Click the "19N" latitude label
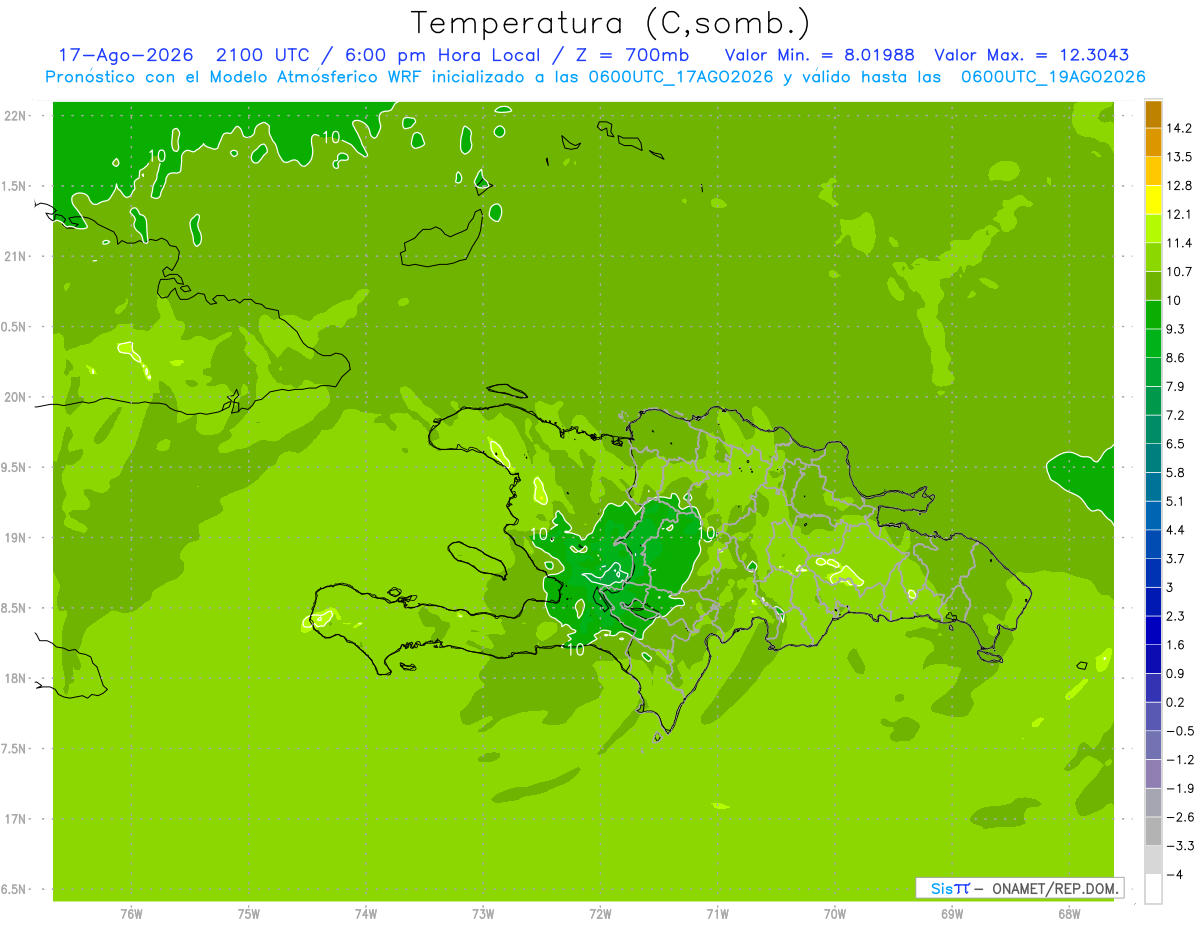Screen dimensions: 1200x927 17,538
